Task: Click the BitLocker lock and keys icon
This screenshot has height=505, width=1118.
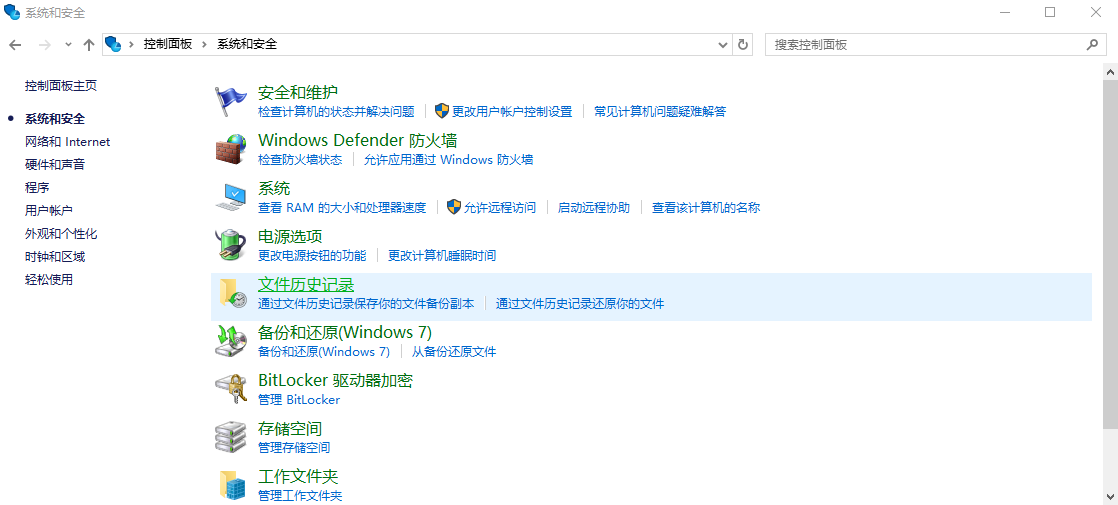Action: coord(231,389)
